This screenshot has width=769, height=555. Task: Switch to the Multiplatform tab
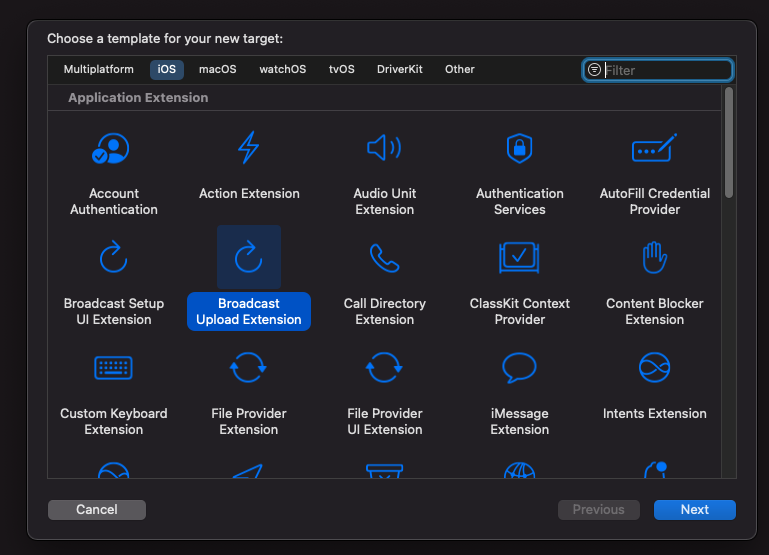(x=99, y=70)
